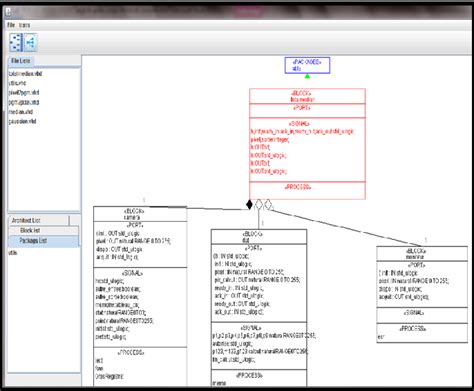
Task: Click the green triangle arrowhead under package
Action: [x=307, y=76]
